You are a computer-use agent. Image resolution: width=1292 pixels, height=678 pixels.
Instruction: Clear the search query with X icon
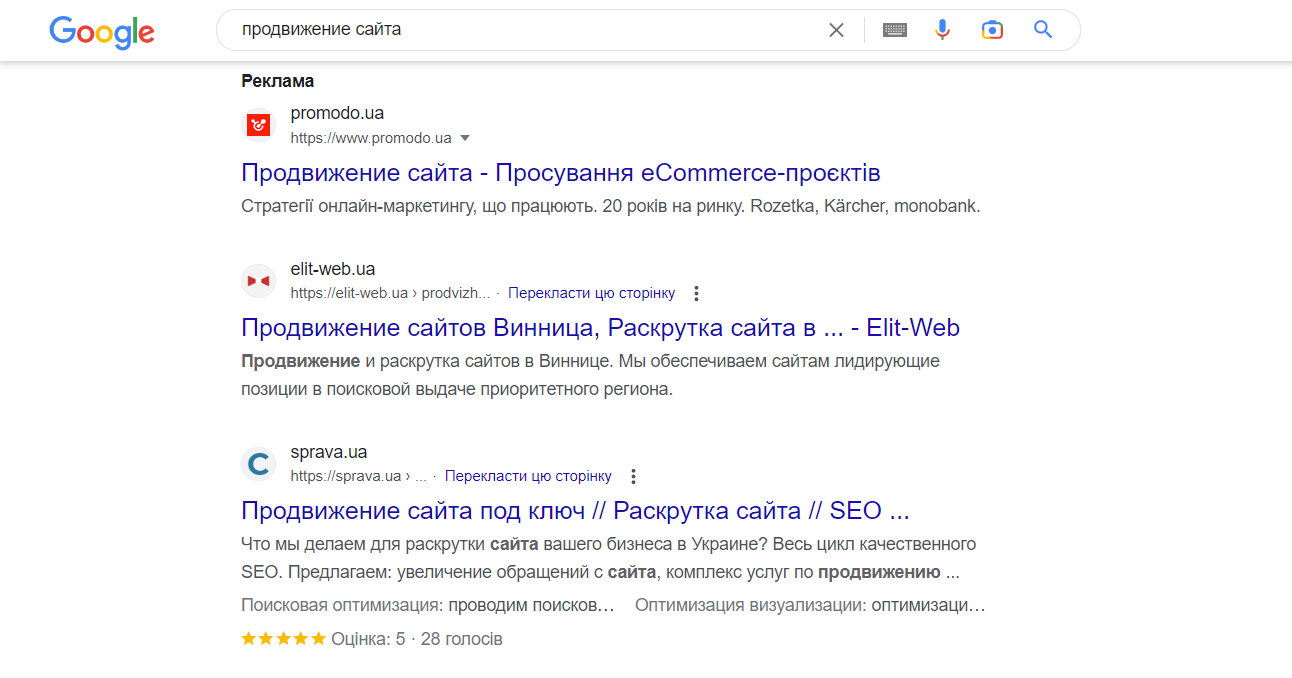point(836,30)
